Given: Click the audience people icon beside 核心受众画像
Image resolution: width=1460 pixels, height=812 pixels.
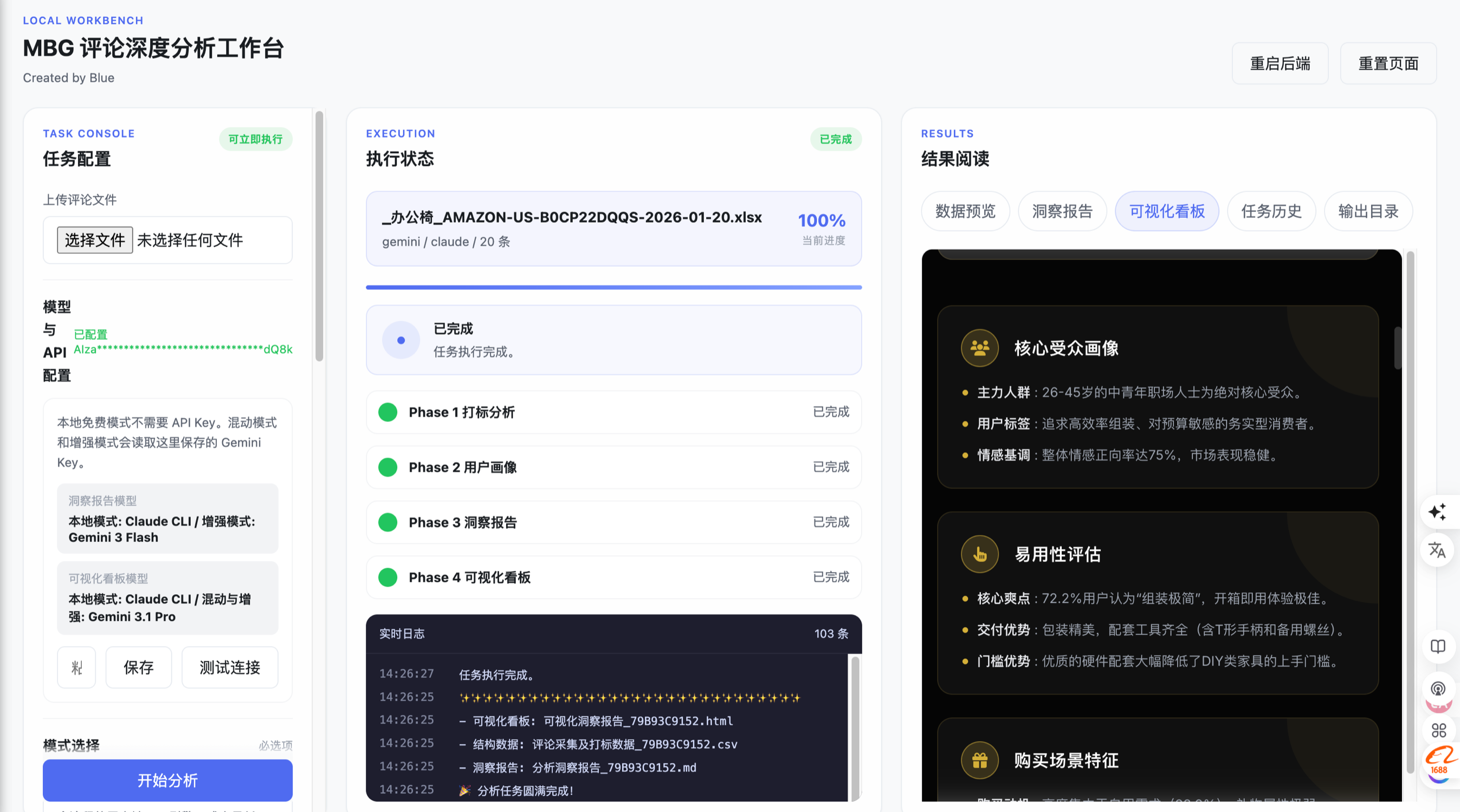Looking at the screenshot, I should point(979,348).
